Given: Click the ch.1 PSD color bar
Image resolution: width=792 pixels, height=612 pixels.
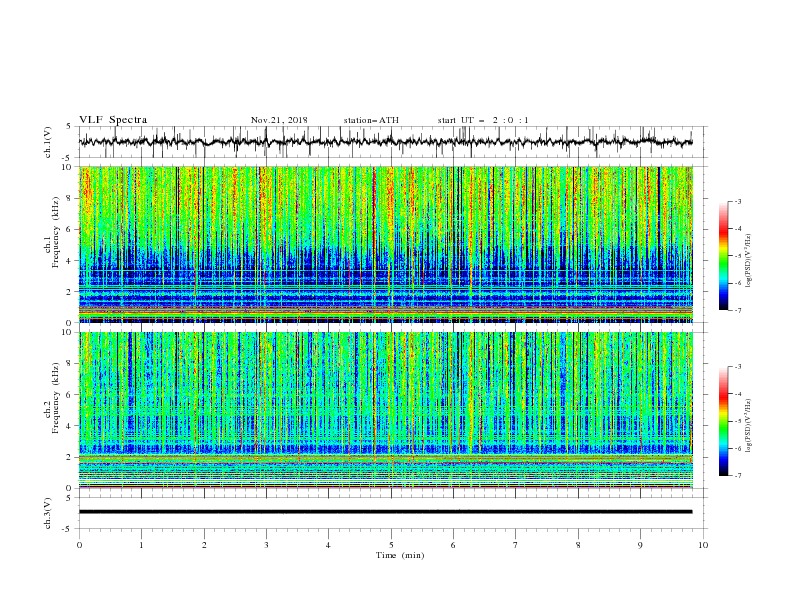Looking at the screenshot, I should [x=724, y=255].
